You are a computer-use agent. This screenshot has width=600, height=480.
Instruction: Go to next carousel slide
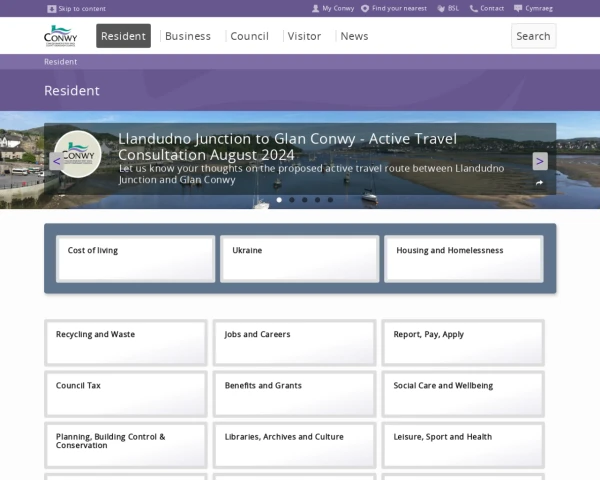click(540, 161)
